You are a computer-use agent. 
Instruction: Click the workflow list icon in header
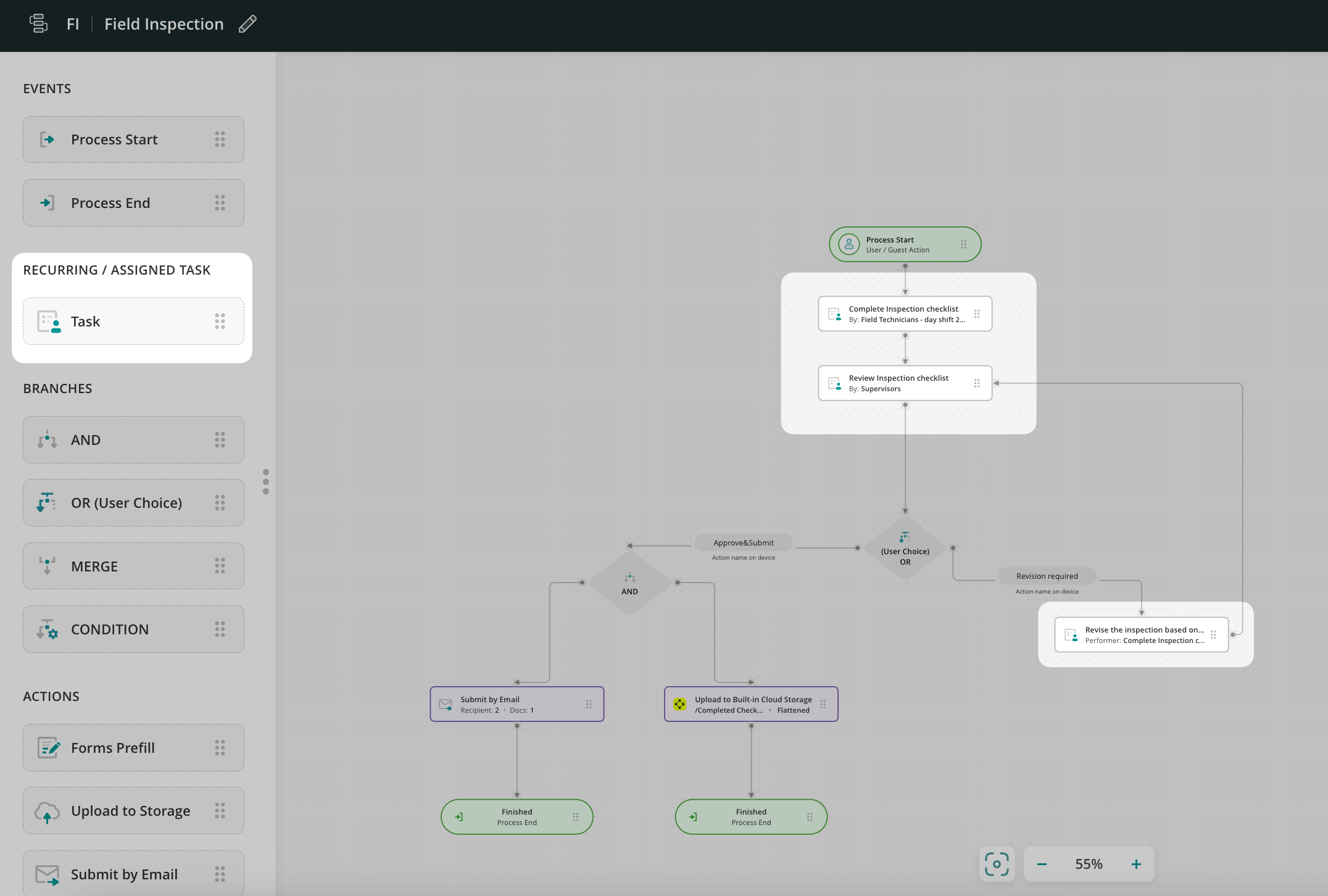coord(38,23)
